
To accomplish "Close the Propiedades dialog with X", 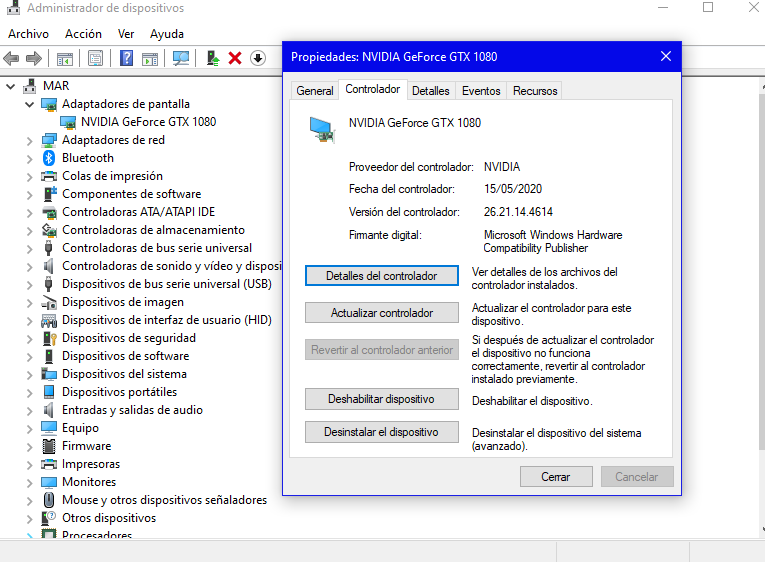I will [666, 57].
